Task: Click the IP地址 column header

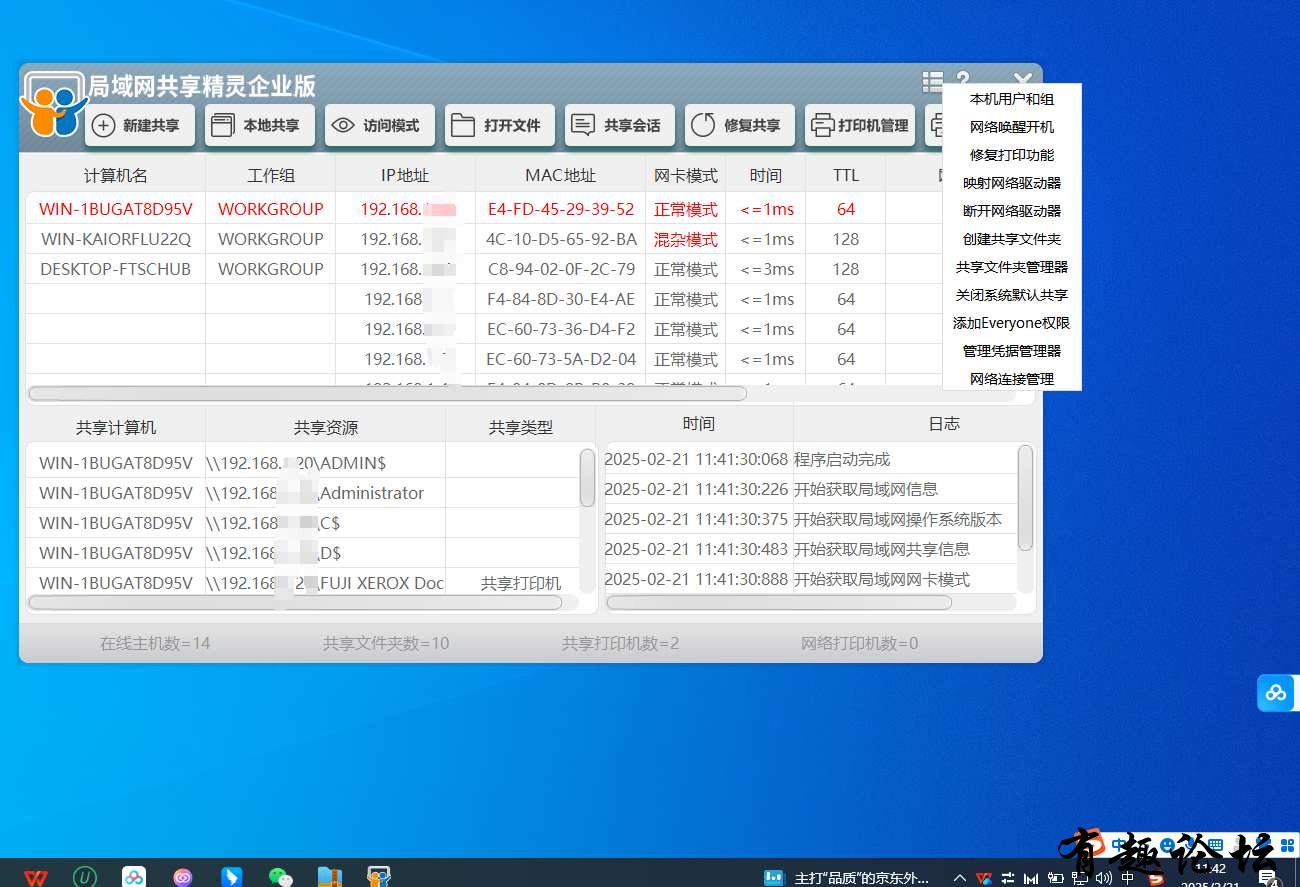Action: click(x=405, y=175)
